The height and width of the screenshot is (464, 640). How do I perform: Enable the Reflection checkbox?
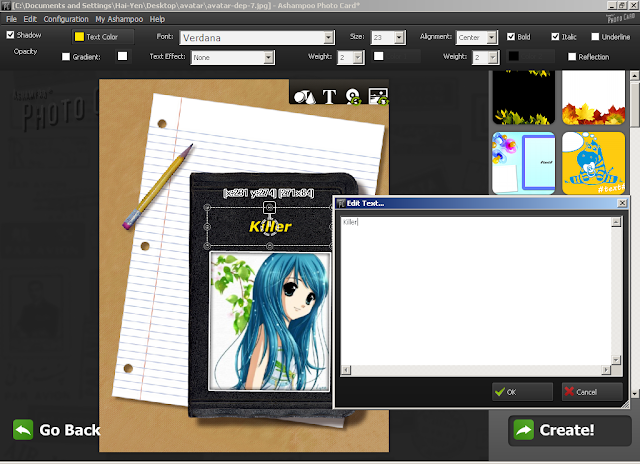coord(572,57)
